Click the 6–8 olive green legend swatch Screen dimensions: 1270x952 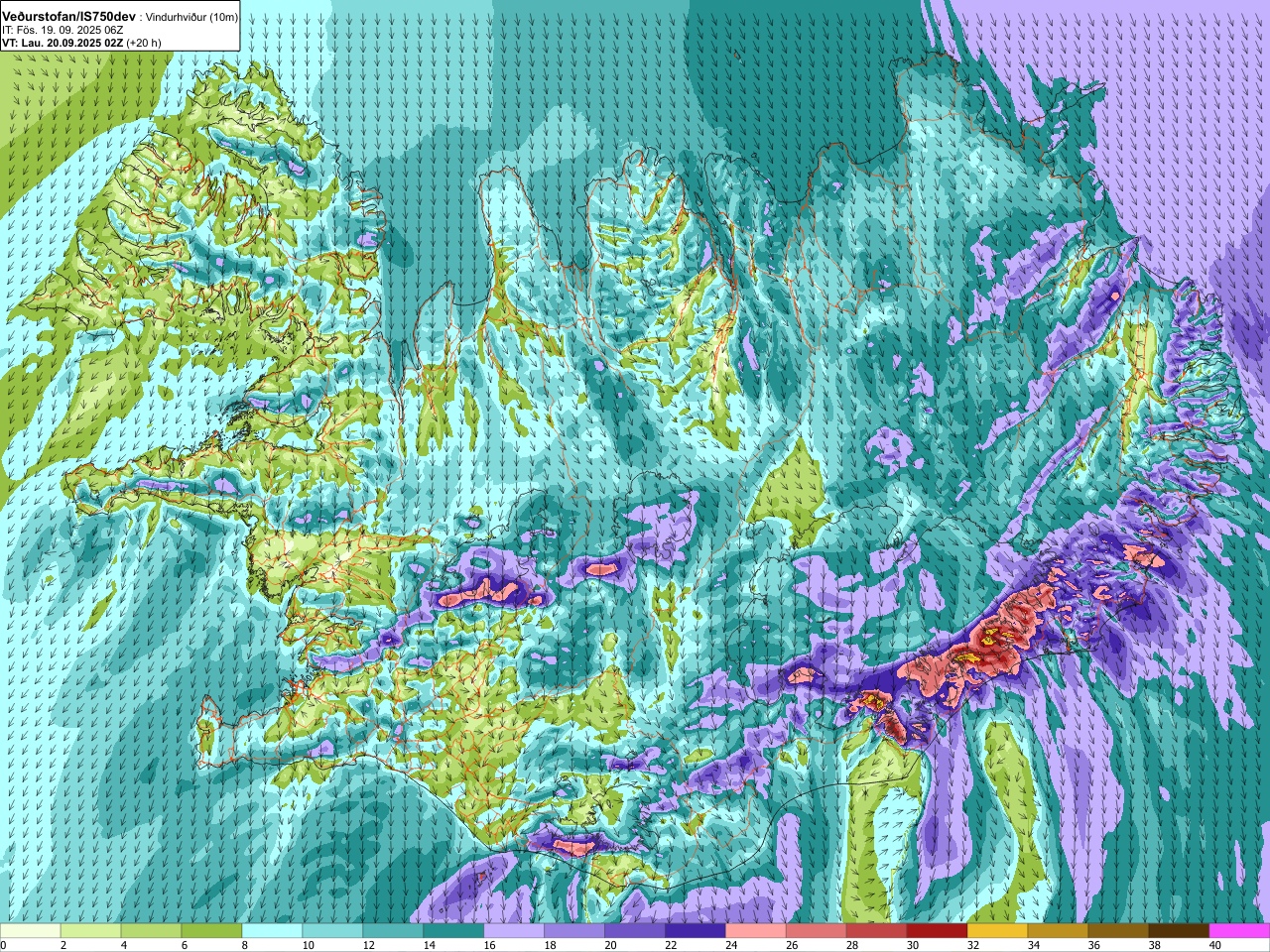point(212,931)
